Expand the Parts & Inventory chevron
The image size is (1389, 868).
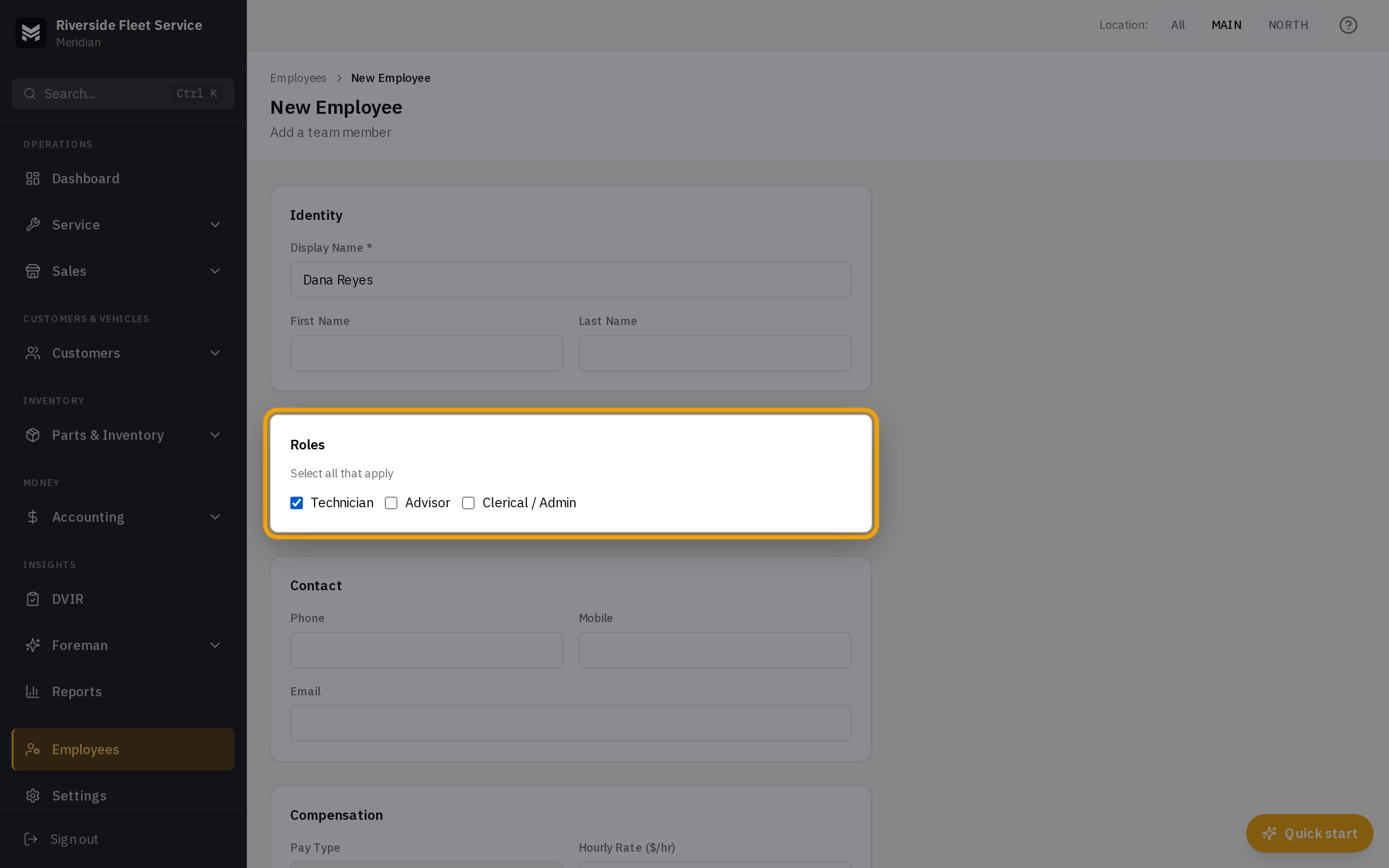click(215, 435)
